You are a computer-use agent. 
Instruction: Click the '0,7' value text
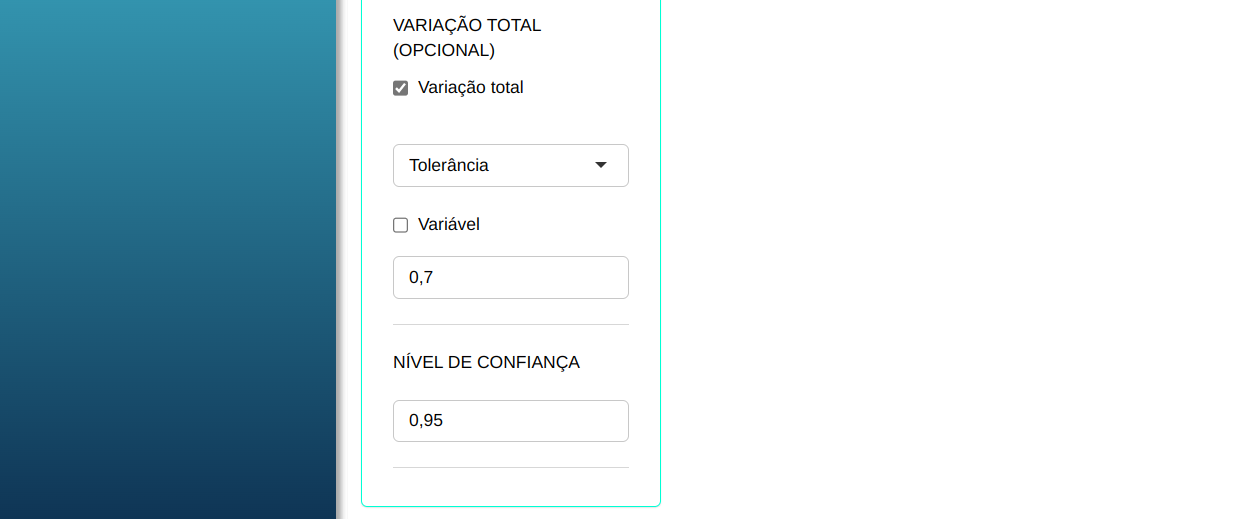pos(421,277)
